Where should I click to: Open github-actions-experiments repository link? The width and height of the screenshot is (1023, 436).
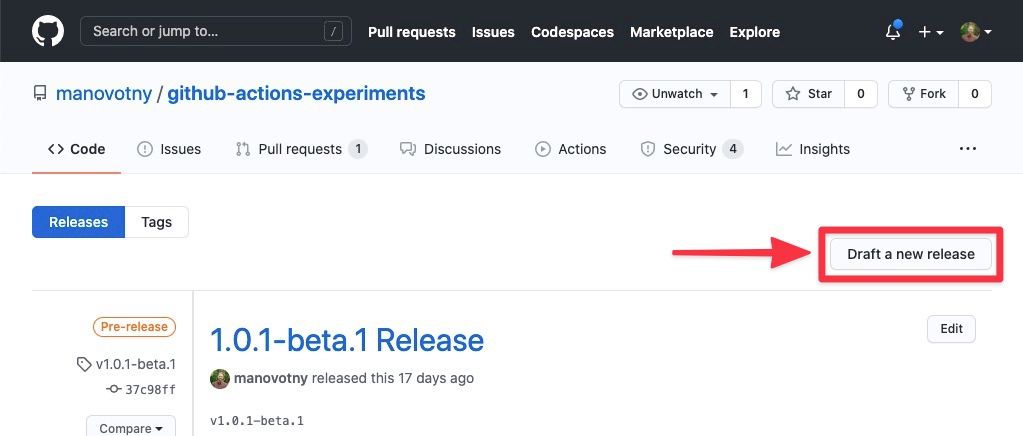(x=296, y=94)
